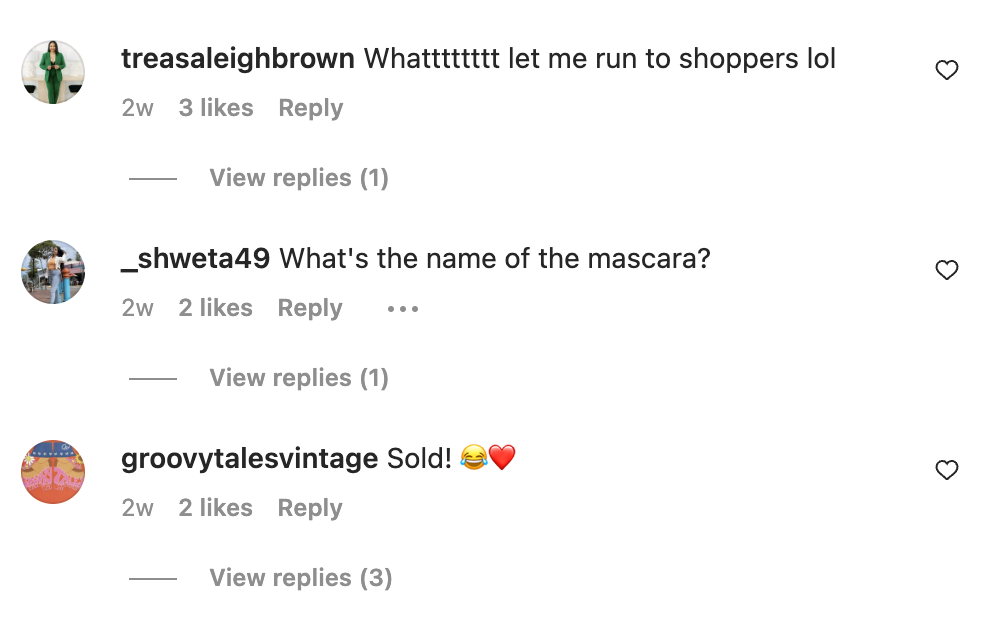
Task: Like groovytalesvintage's comment with the heart
Action: (946, 470)
